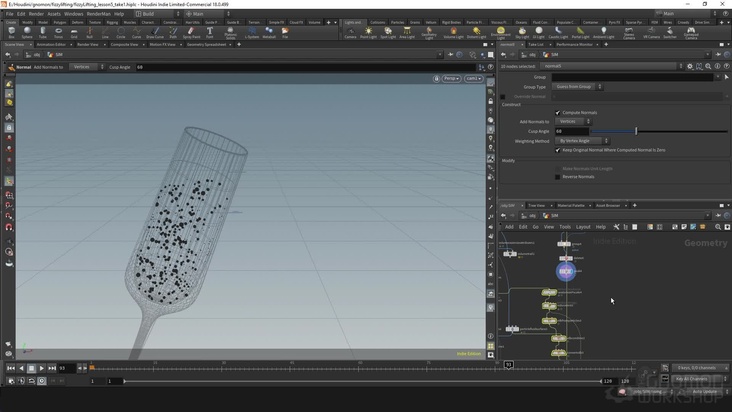Click the Torus shelf tool
732x412 pixels.
[59, 32]
